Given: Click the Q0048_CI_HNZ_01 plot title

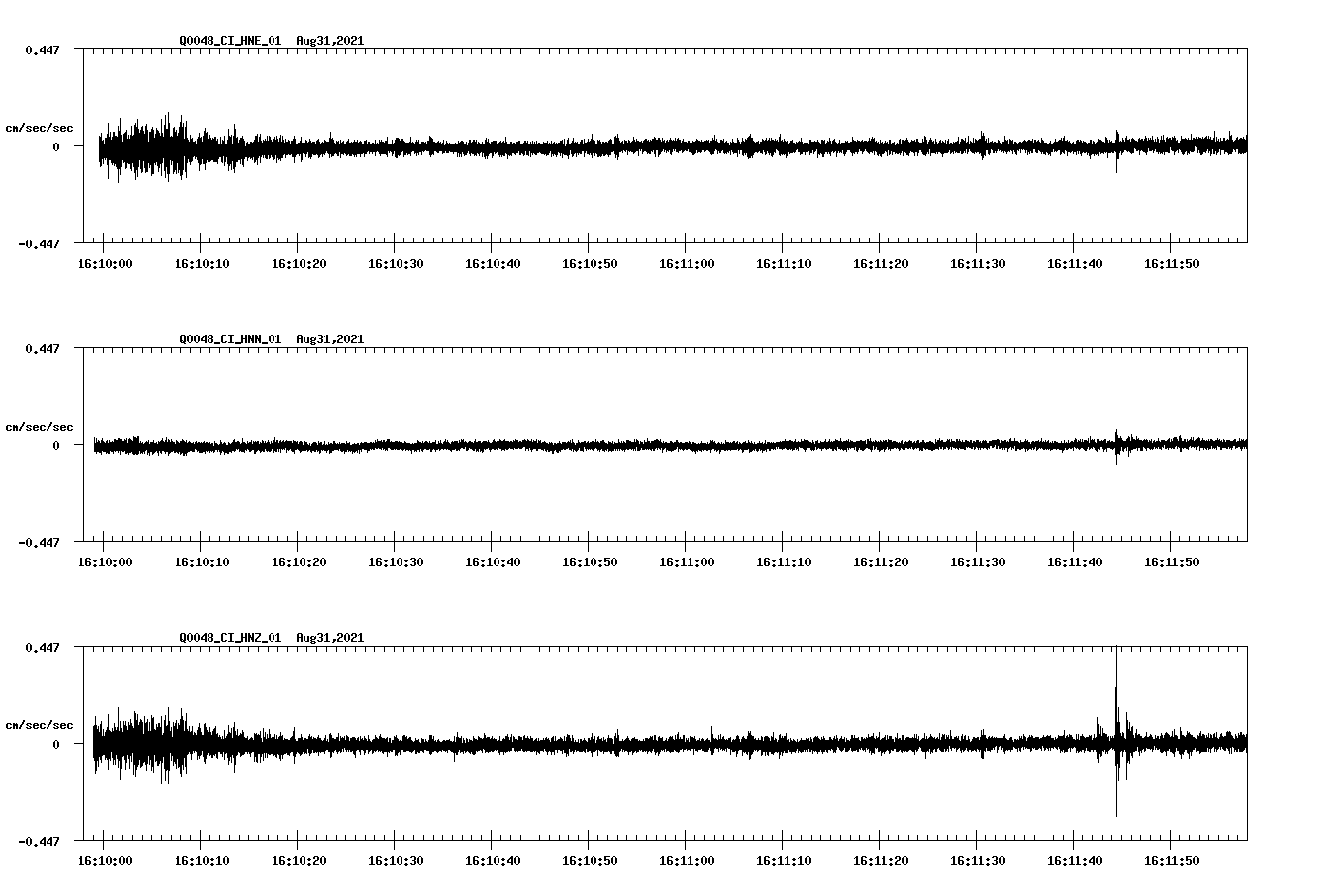Looking at the screenshot, I should tap(272, 638).
